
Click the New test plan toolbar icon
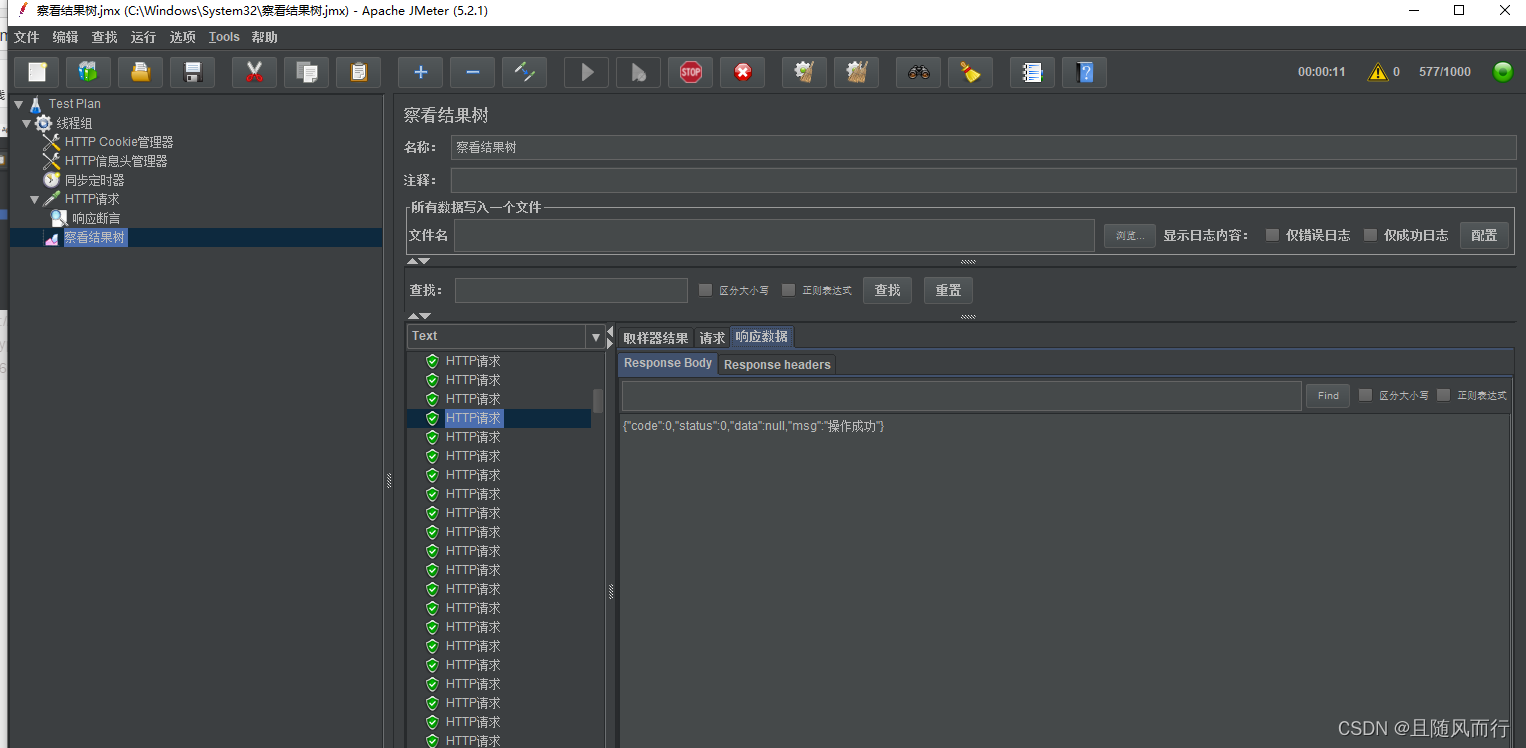pos(37,72)
